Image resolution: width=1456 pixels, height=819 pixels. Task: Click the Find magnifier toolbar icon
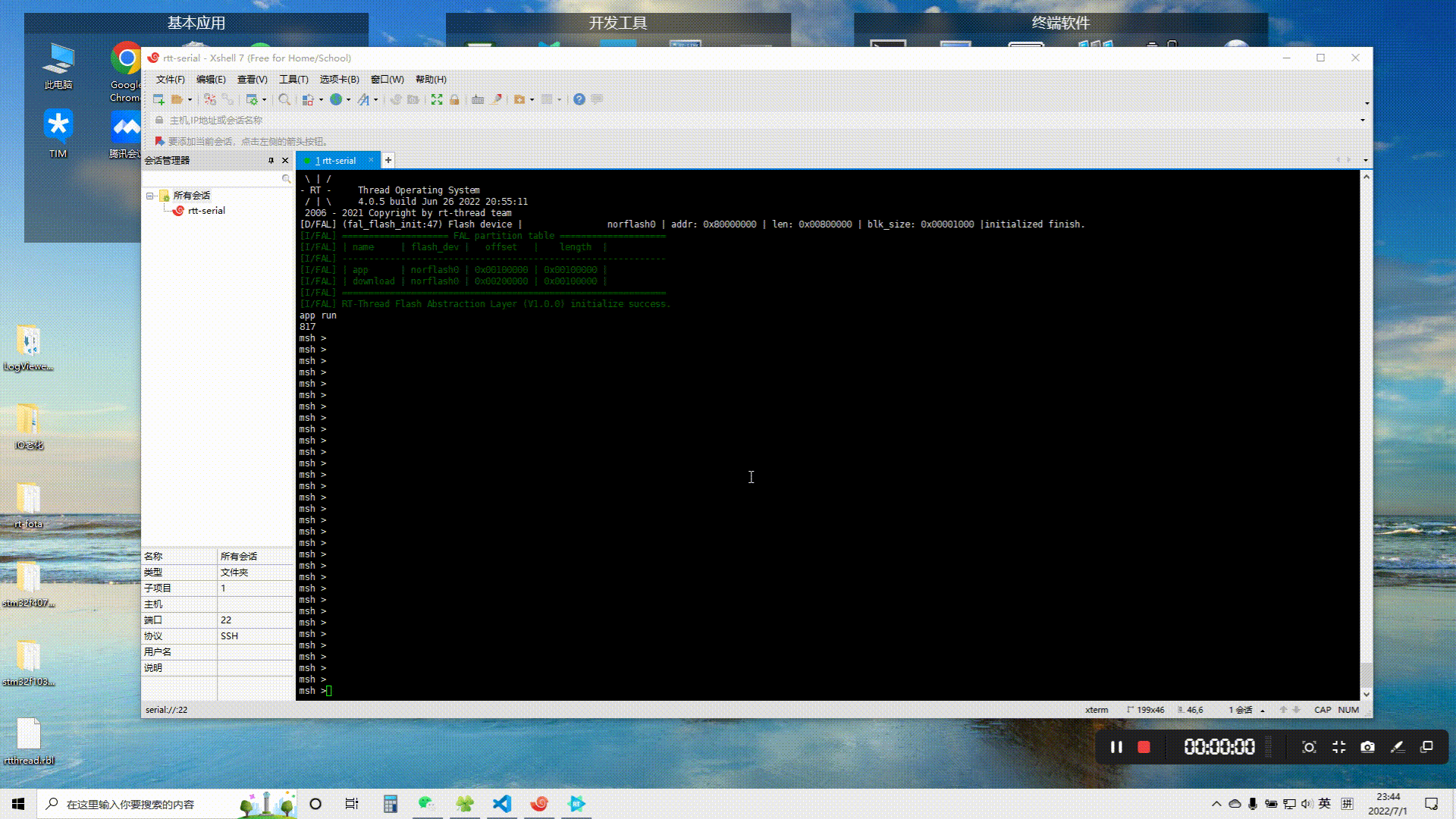284,99
